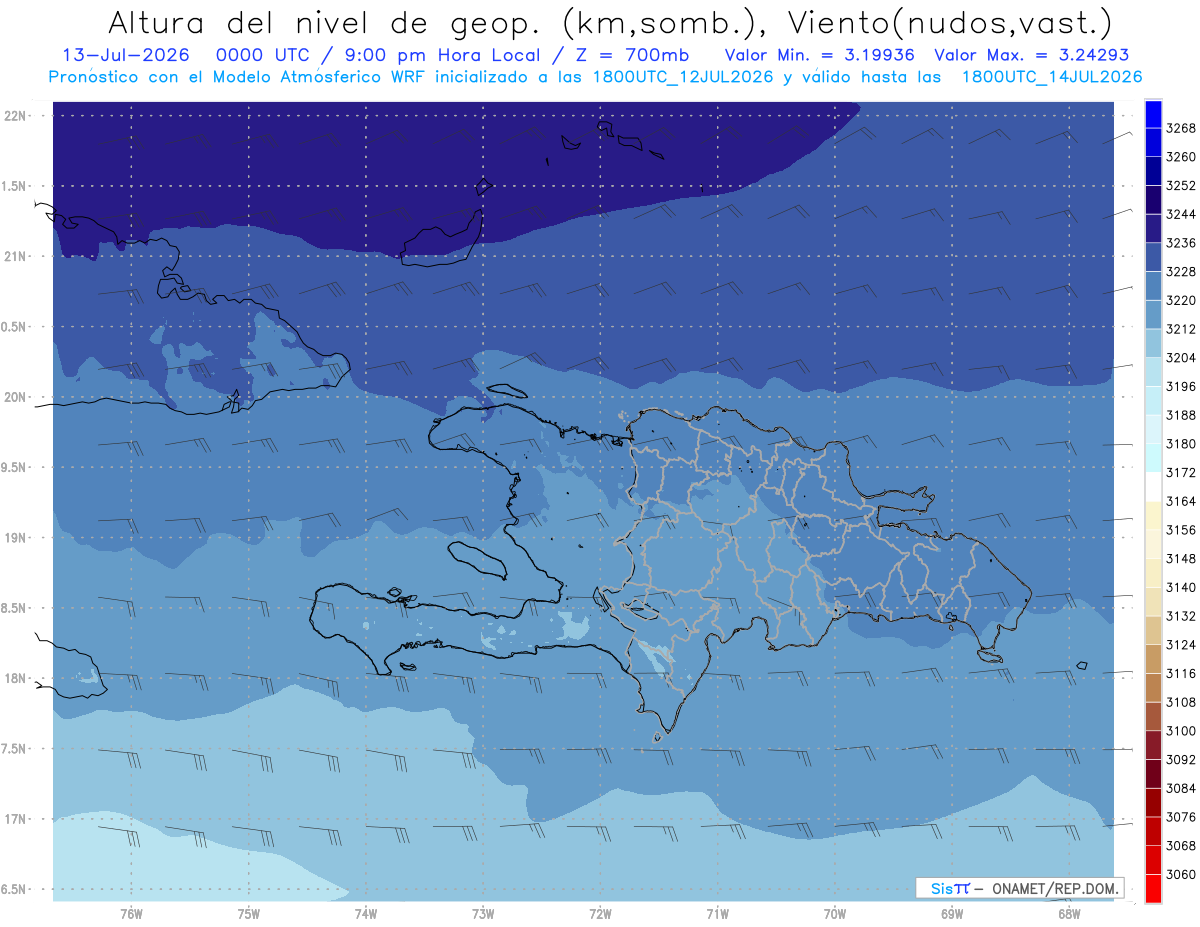
Task: Click the '17N' latitude label
Action: (16, 819)
